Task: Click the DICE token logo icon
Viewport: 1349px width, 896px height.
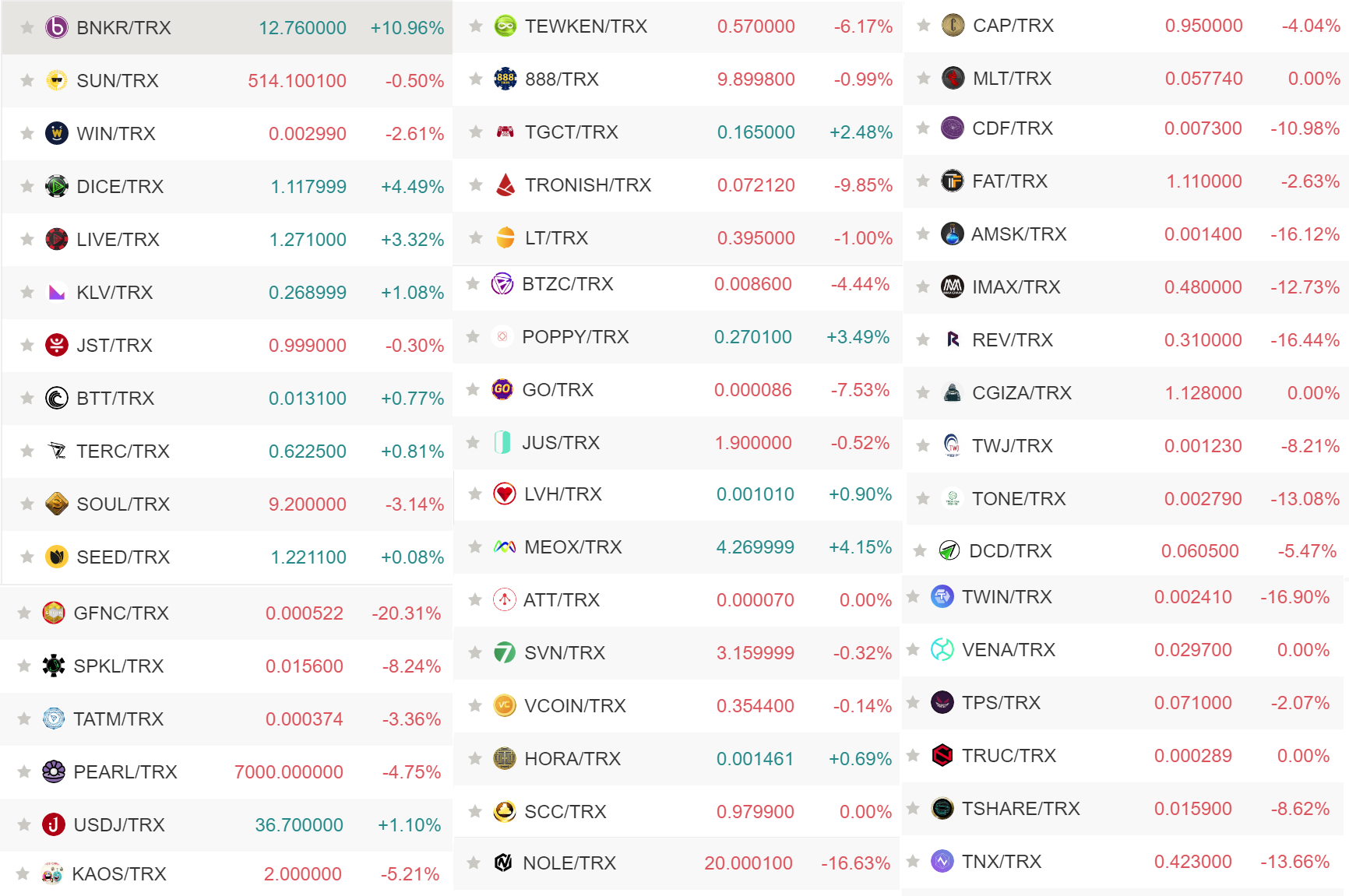Action: coord(57,187)
